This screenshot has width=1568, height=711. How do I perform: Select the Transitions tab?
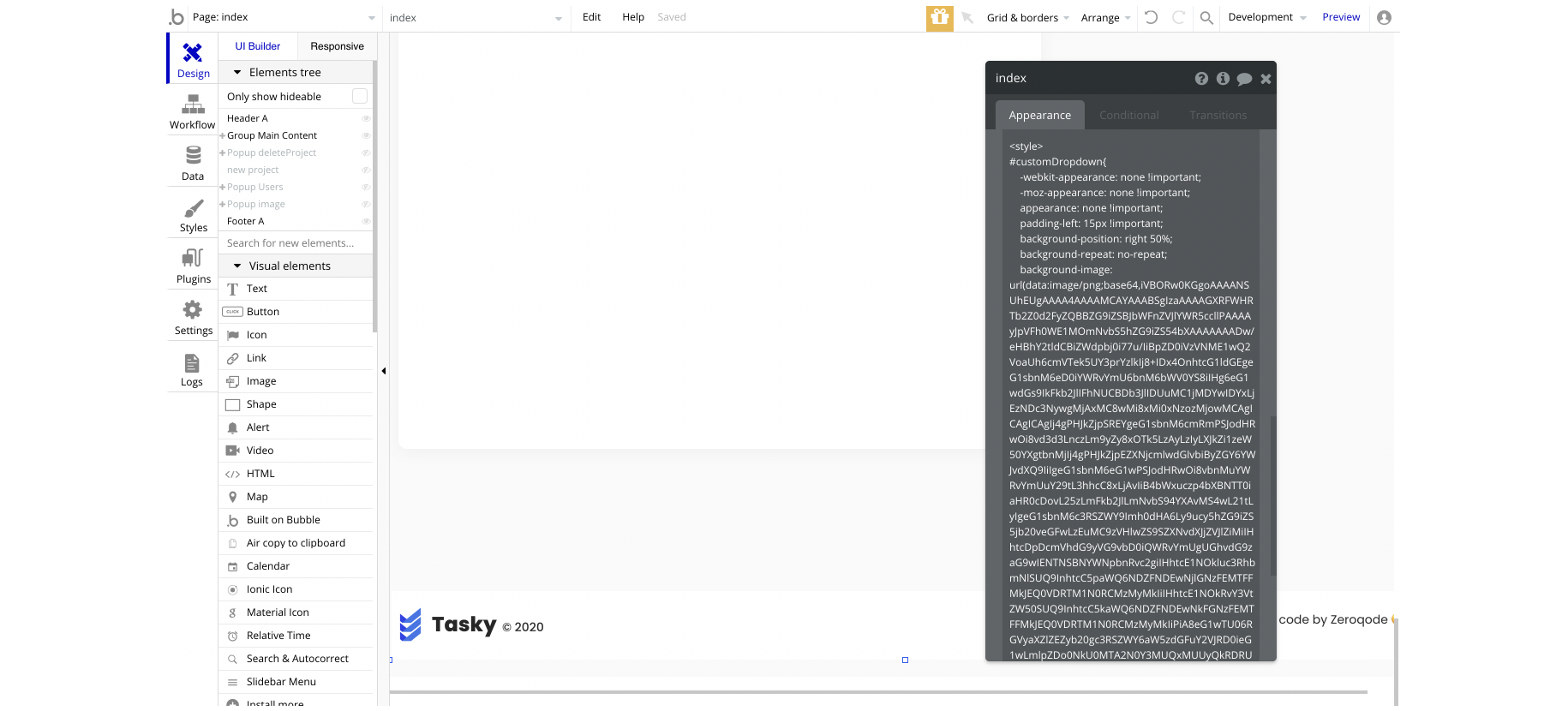[1218, 115]
